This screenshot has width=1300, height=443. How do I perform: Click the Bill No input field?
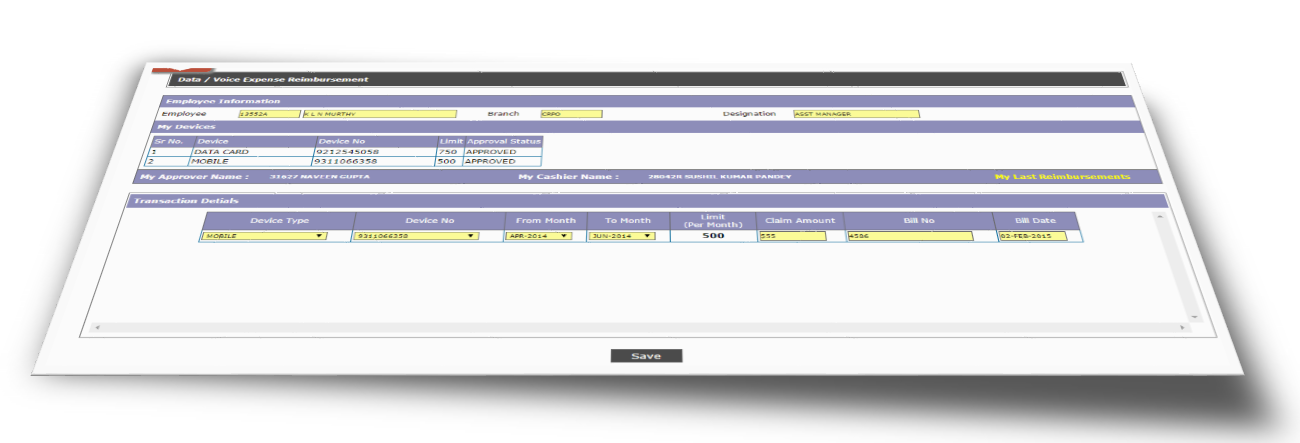[x=909, y=236]
